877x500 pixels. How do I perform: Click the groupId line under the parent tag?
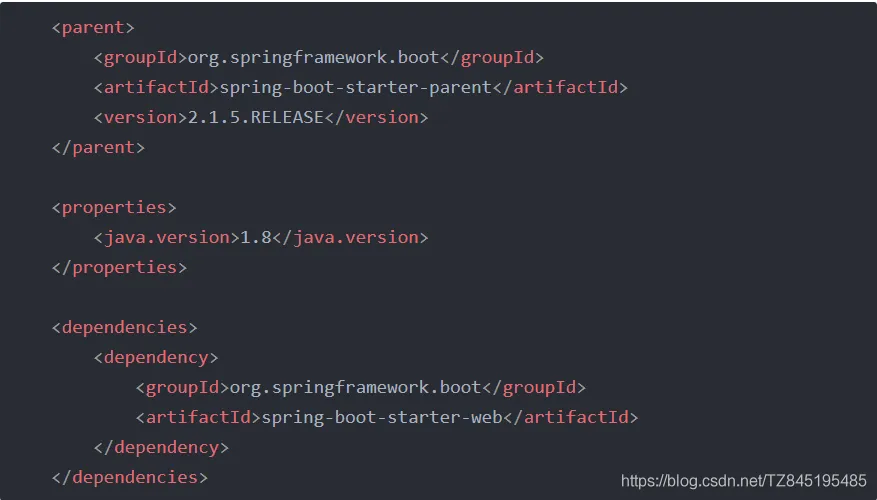[319, 58]
